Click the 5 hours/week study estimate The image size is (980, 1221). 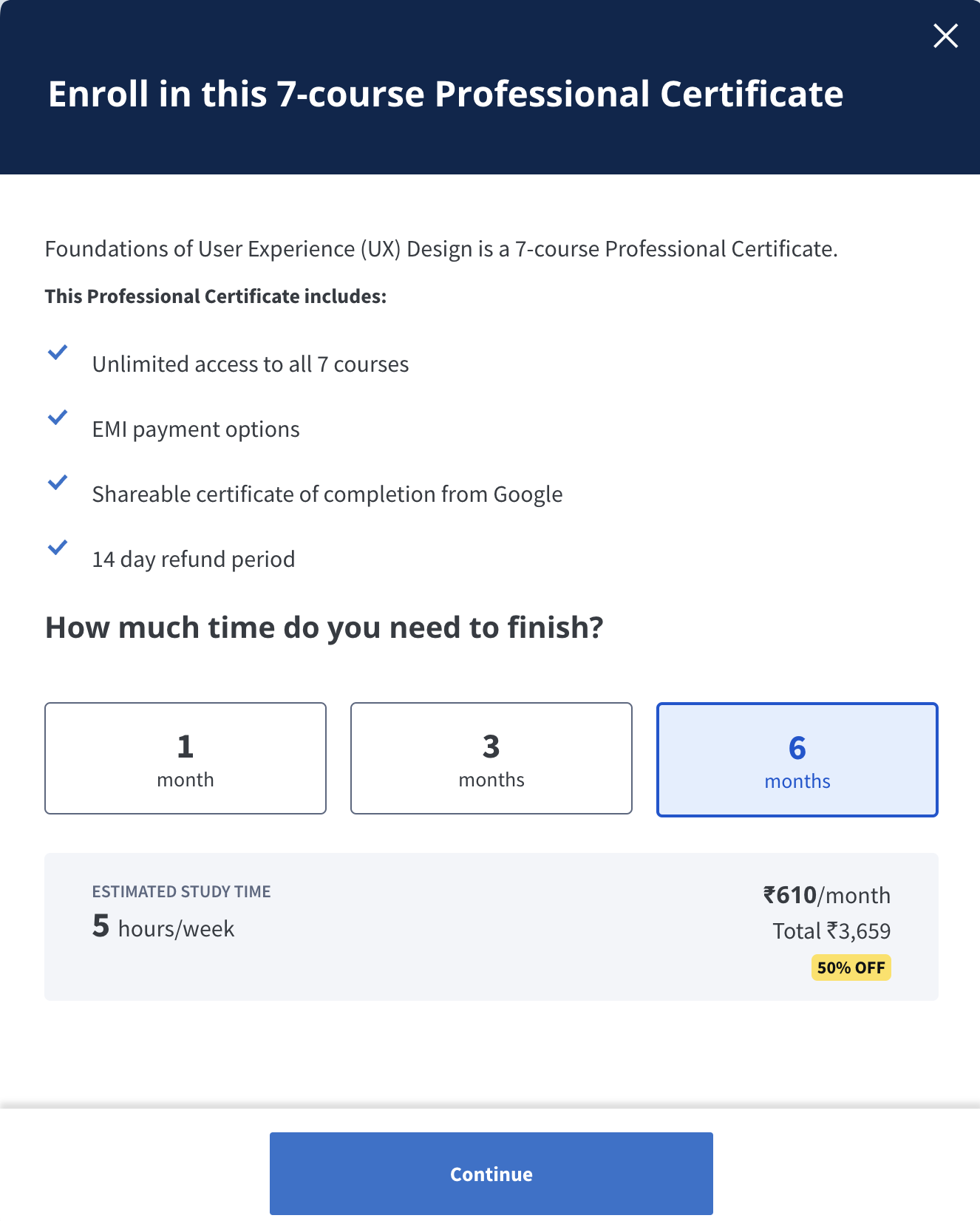coord(163,927)
